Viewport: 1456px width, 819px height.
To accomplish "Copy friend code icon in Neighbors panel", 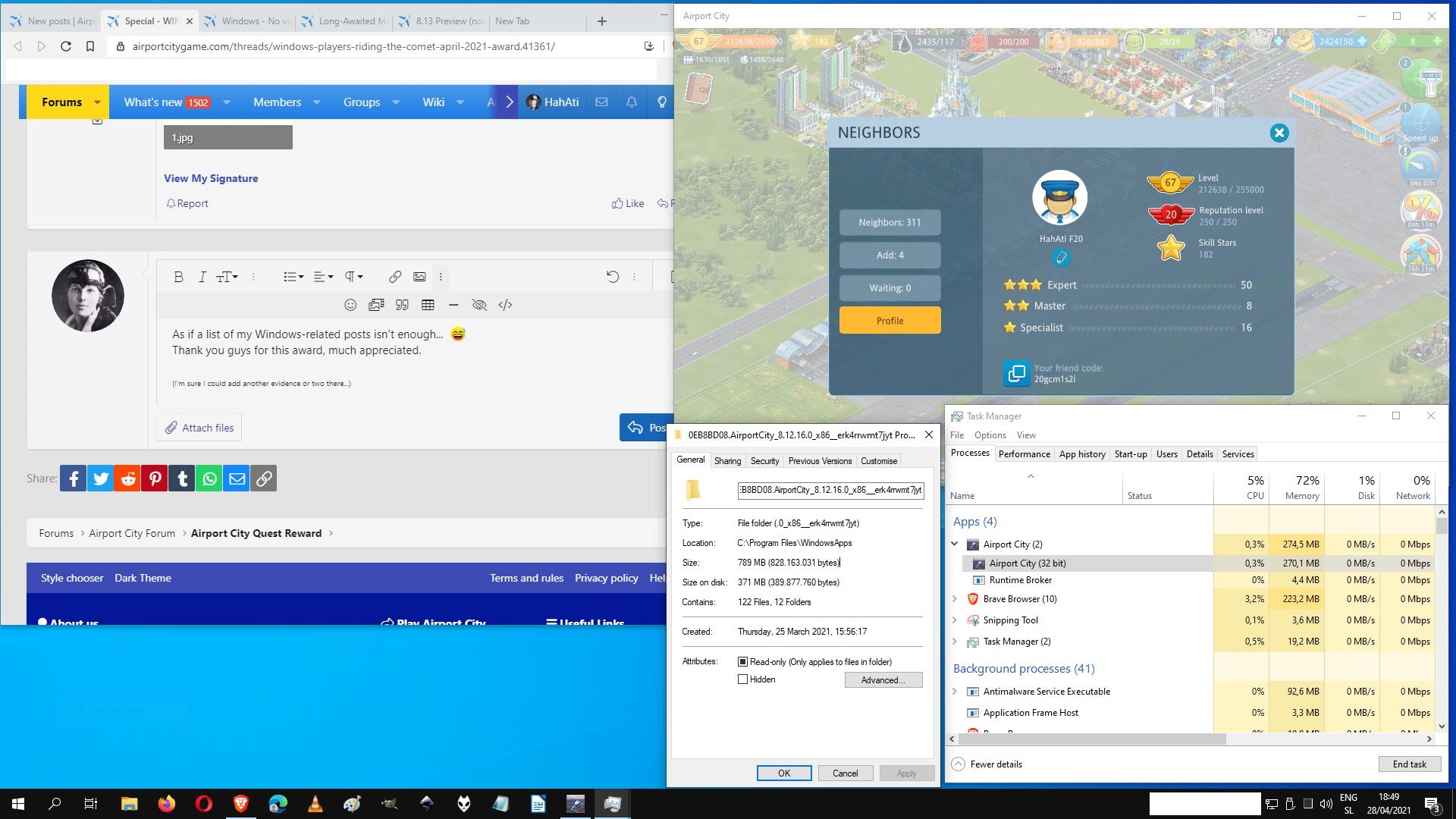I will (1016, 373).
